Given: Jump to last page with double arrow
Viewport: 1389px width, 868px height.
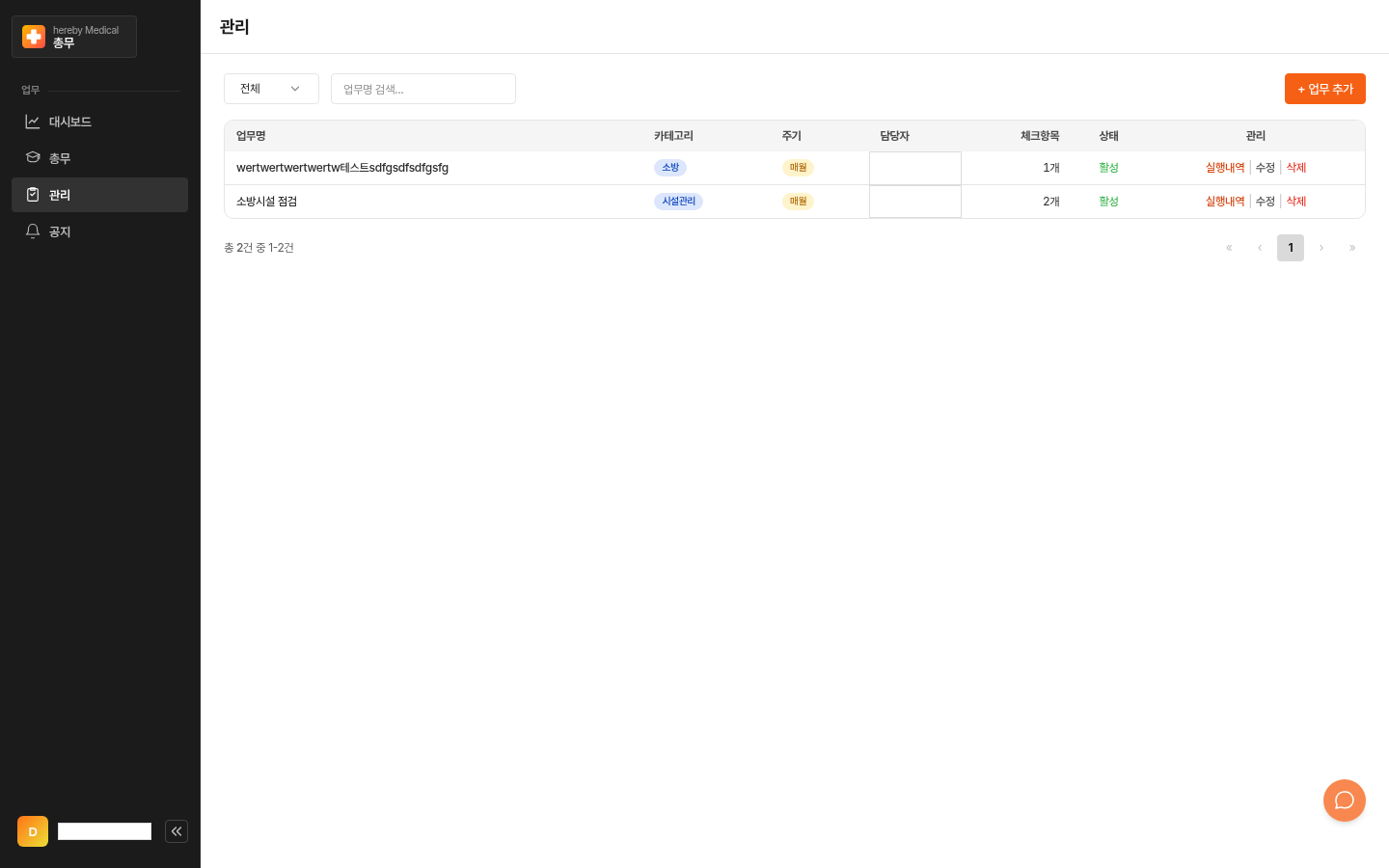Looking at the screenshot, I should pos(1352,248).
